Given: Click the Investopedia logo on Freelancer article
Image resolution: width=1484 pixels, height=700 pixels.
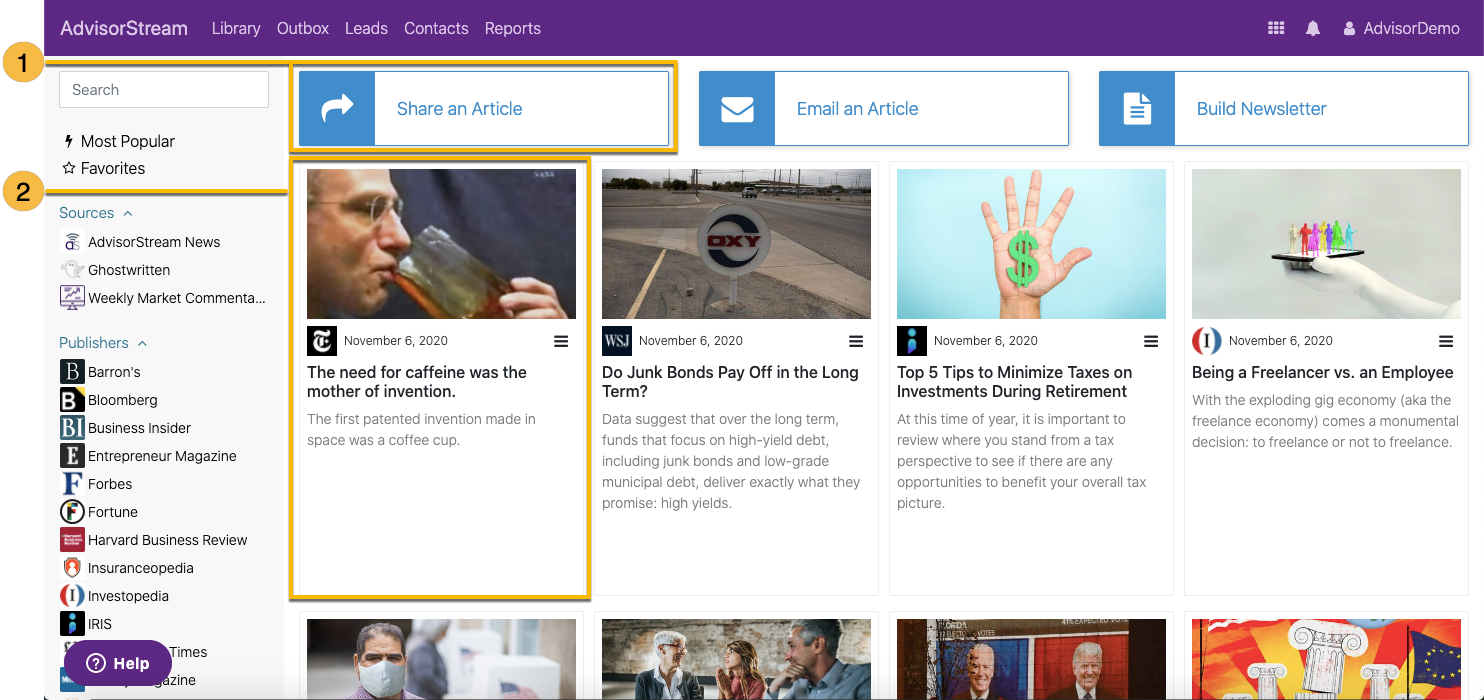Looking at the screenshot, I should [1207, 341].
